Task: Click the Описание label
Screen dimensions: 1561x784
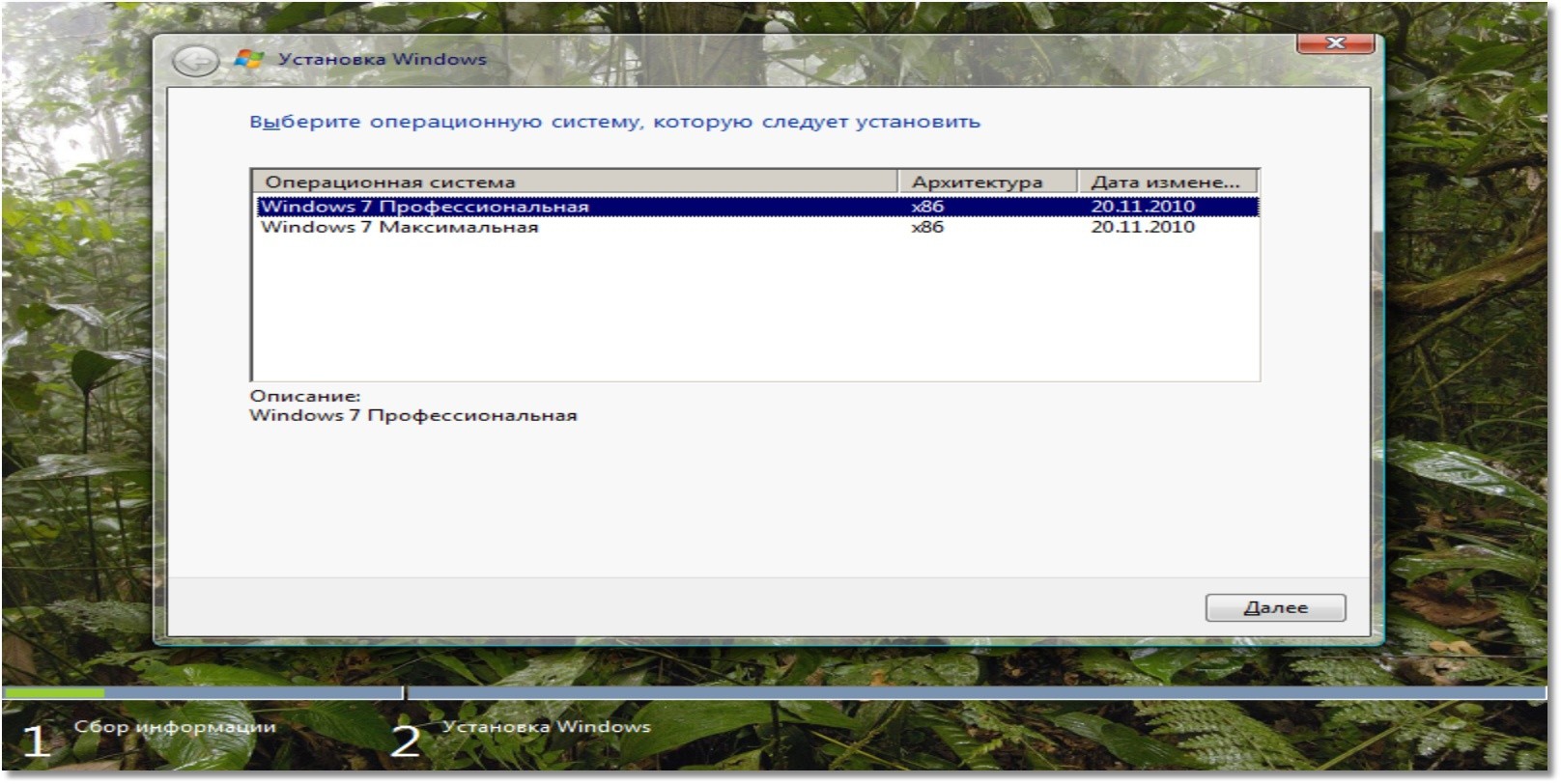Action: click(304, 396)
